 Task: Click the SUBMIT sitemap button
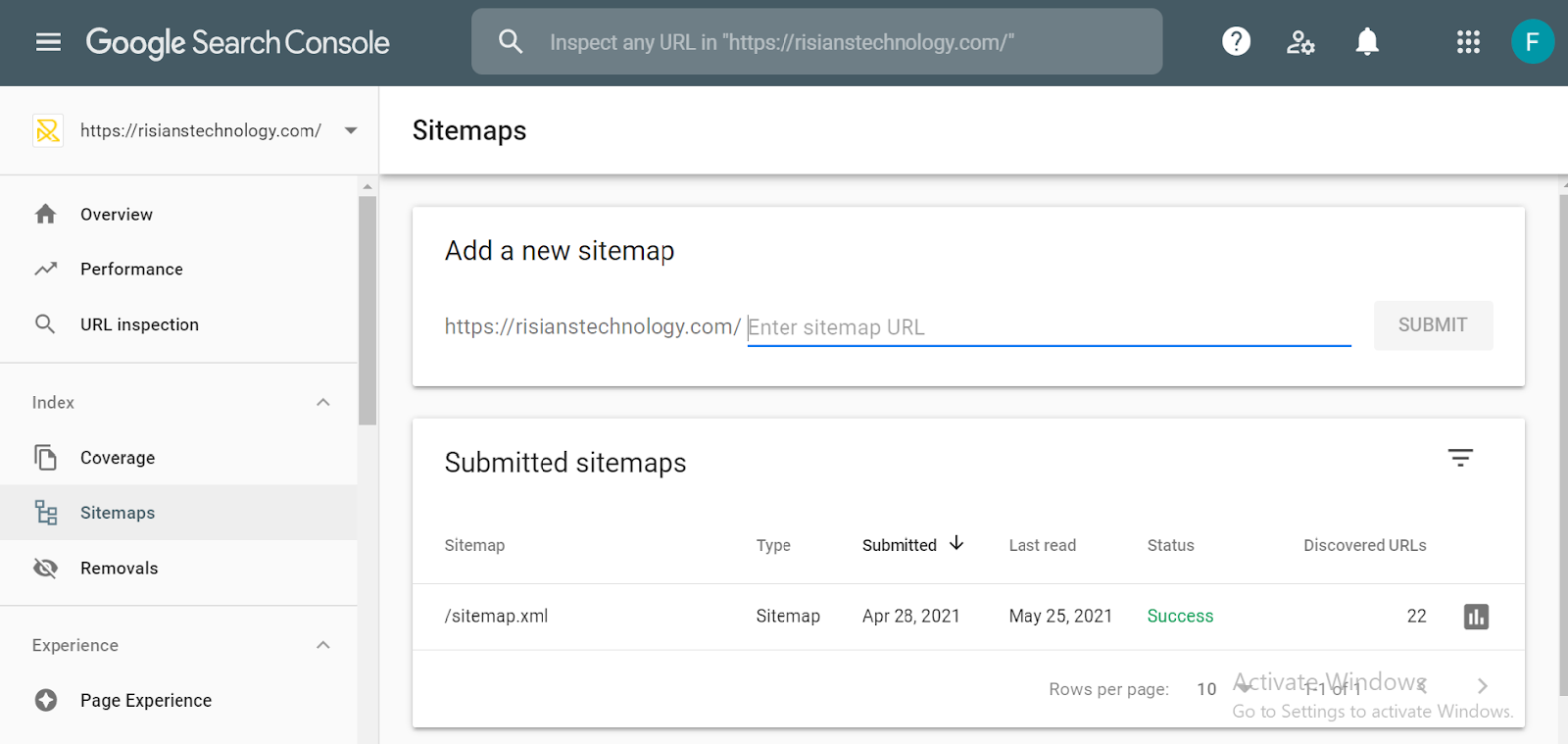tap(1433, 325)
